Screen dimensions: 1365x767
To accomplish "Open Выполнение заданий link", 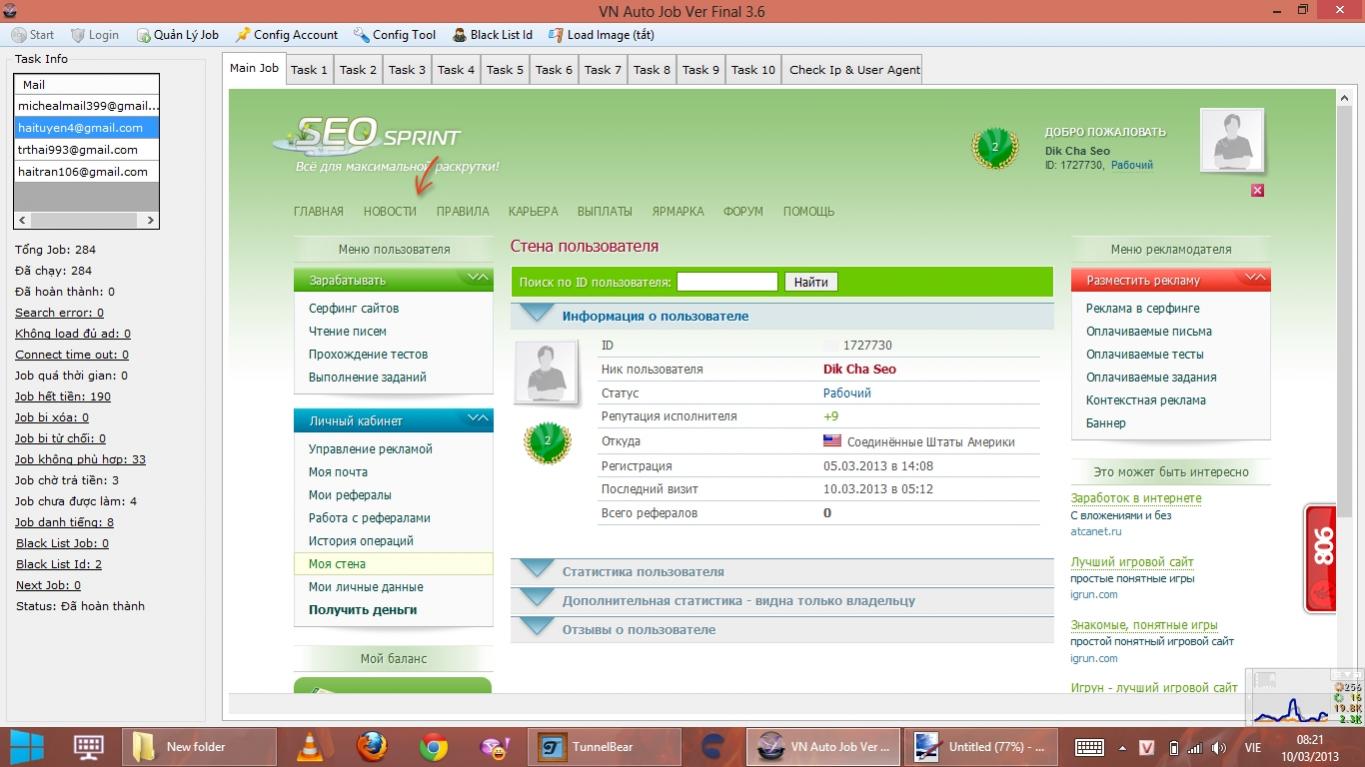I will tap(368, 377).
